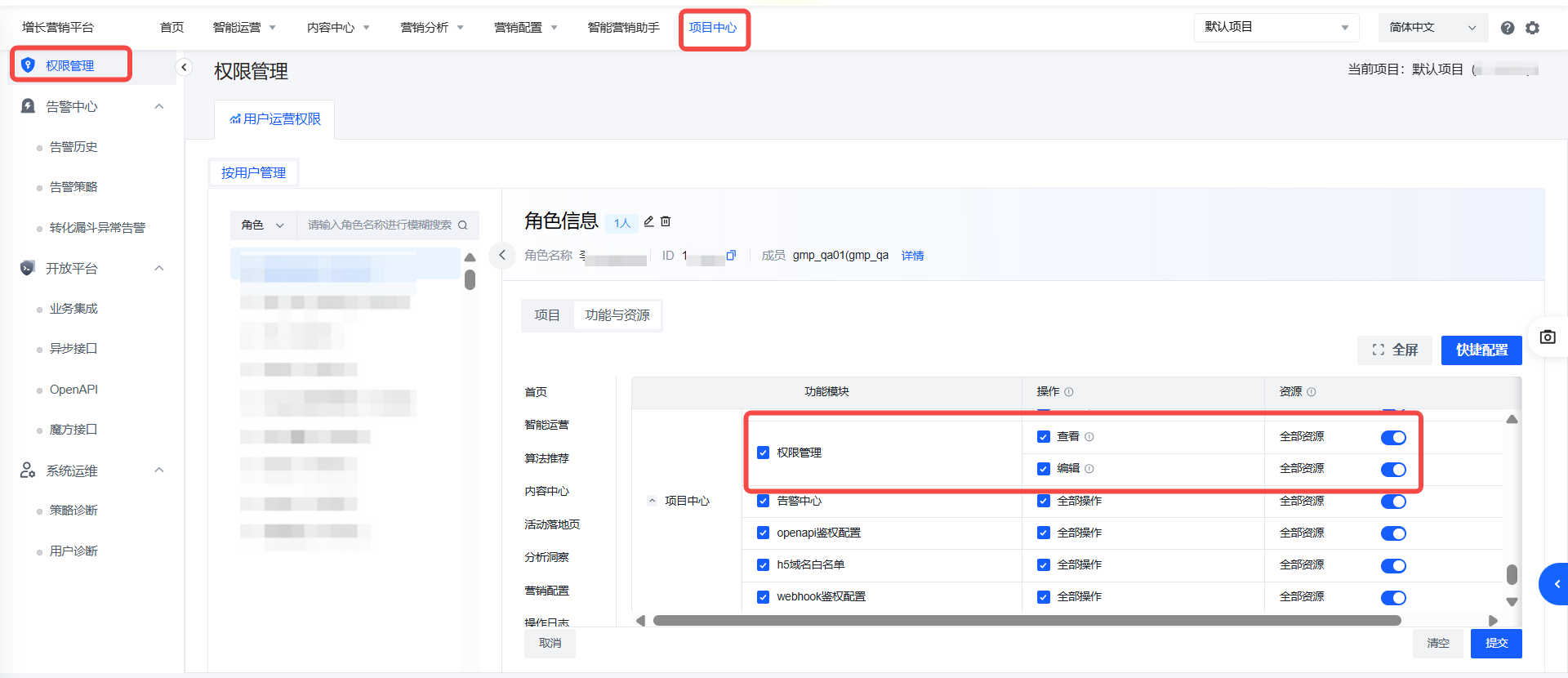The height and width of the screenshot is (678, 1568).
Task: Click the edit pencil icon beside 角色信息
Action: tap(648, 221)
